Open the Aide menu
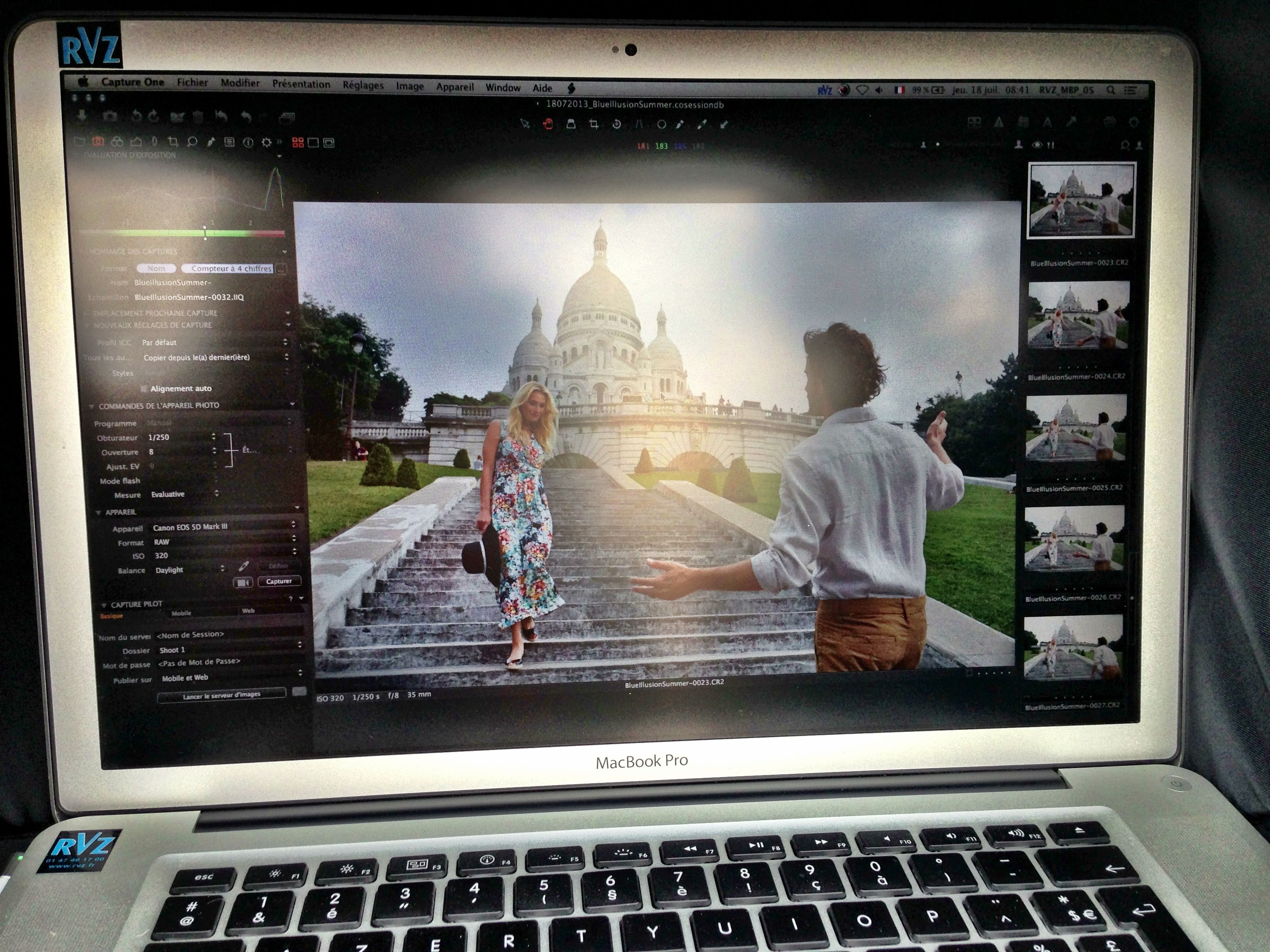Screen dimensions: 1270x952 pyautogui.click(x=542, y=88)
